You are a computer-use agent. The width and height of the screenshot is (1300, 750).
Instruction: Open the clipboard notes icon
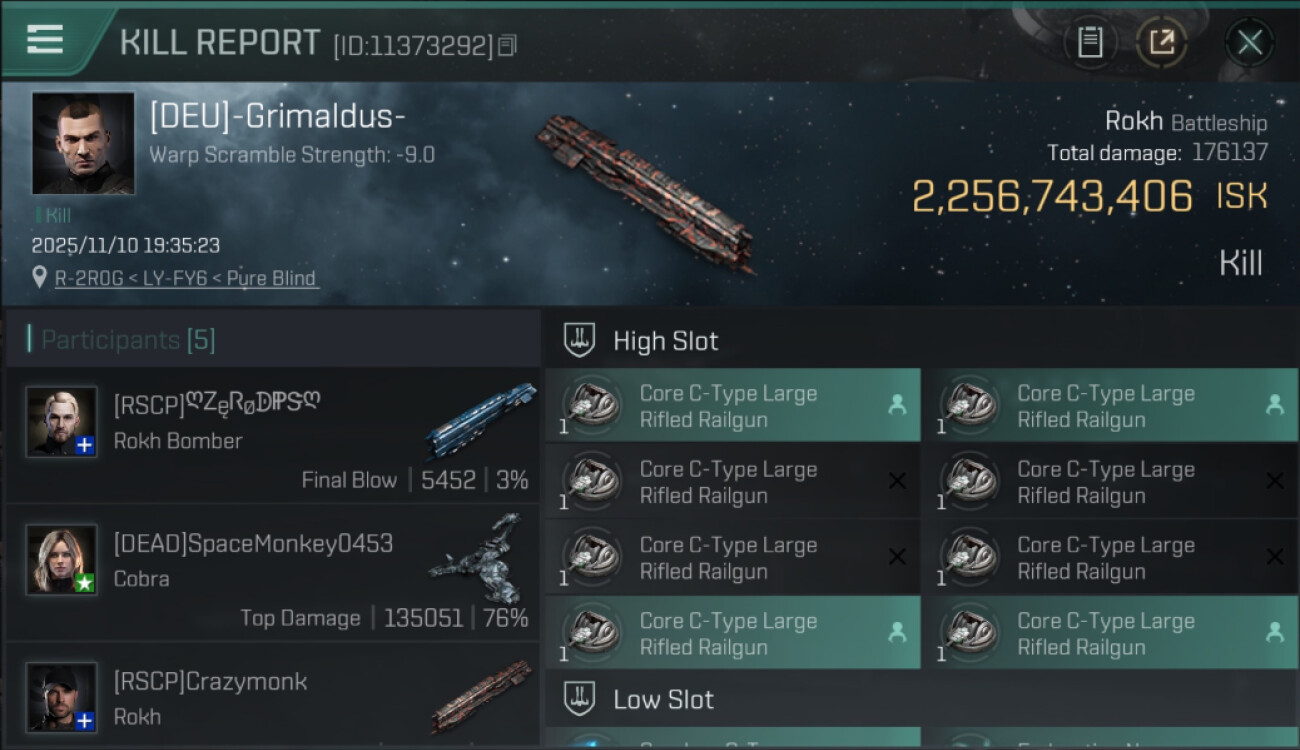coord(1090,42)
